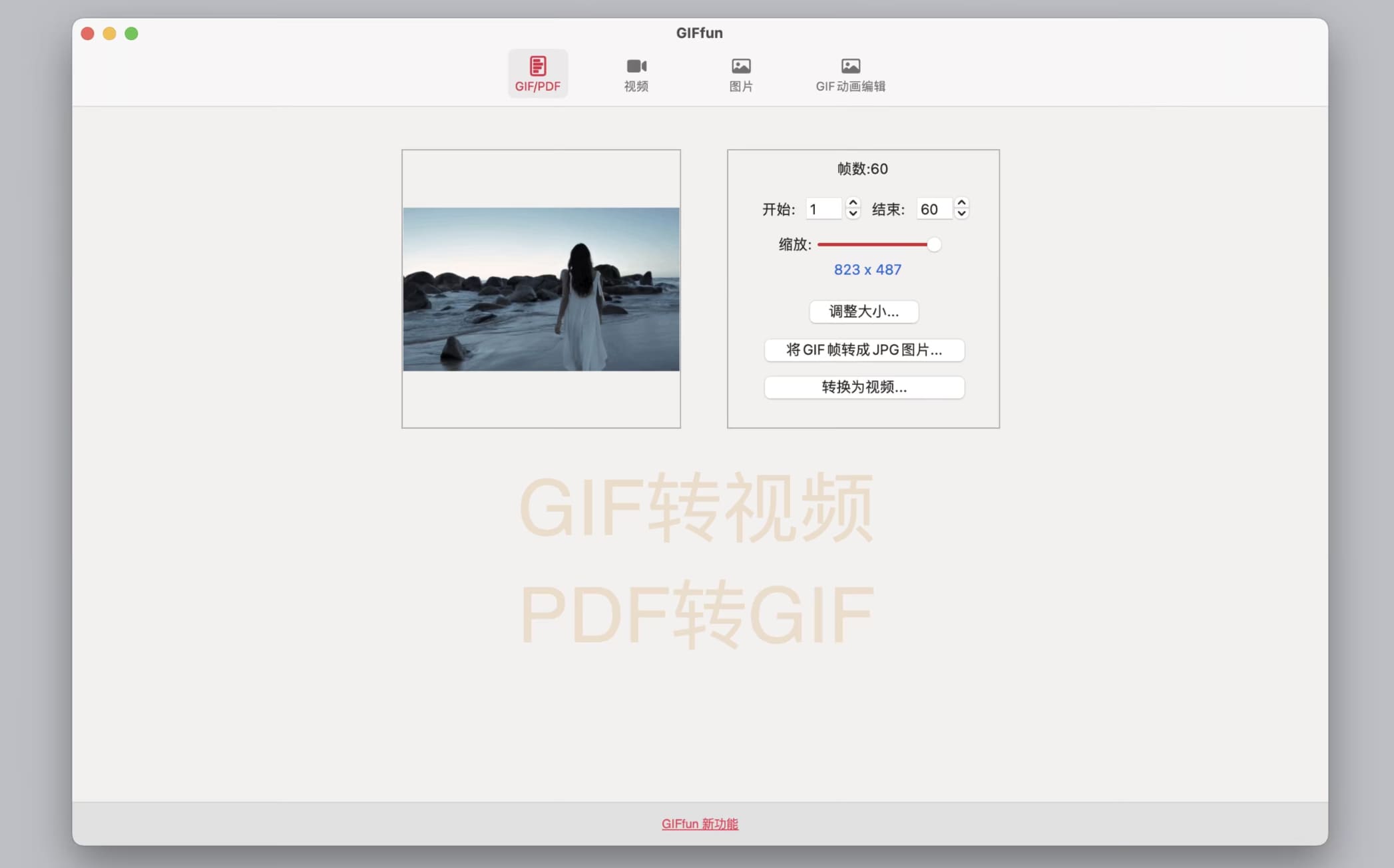Click the 缩放 slider handle

pos(934,245)
